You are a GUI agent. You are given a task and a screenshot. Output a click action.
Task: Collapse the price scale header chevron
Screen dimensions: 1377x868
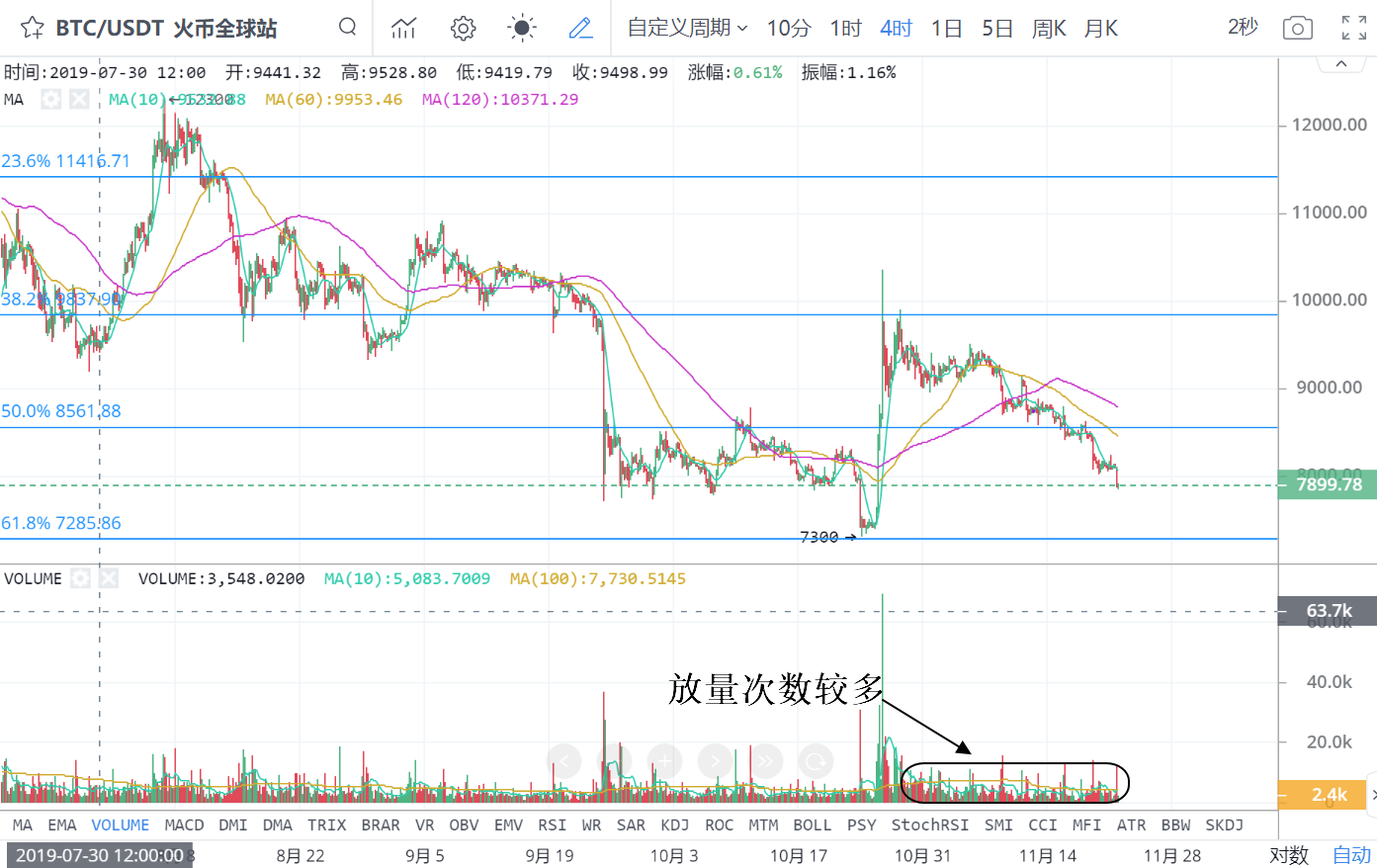(x=1341, y=63)
